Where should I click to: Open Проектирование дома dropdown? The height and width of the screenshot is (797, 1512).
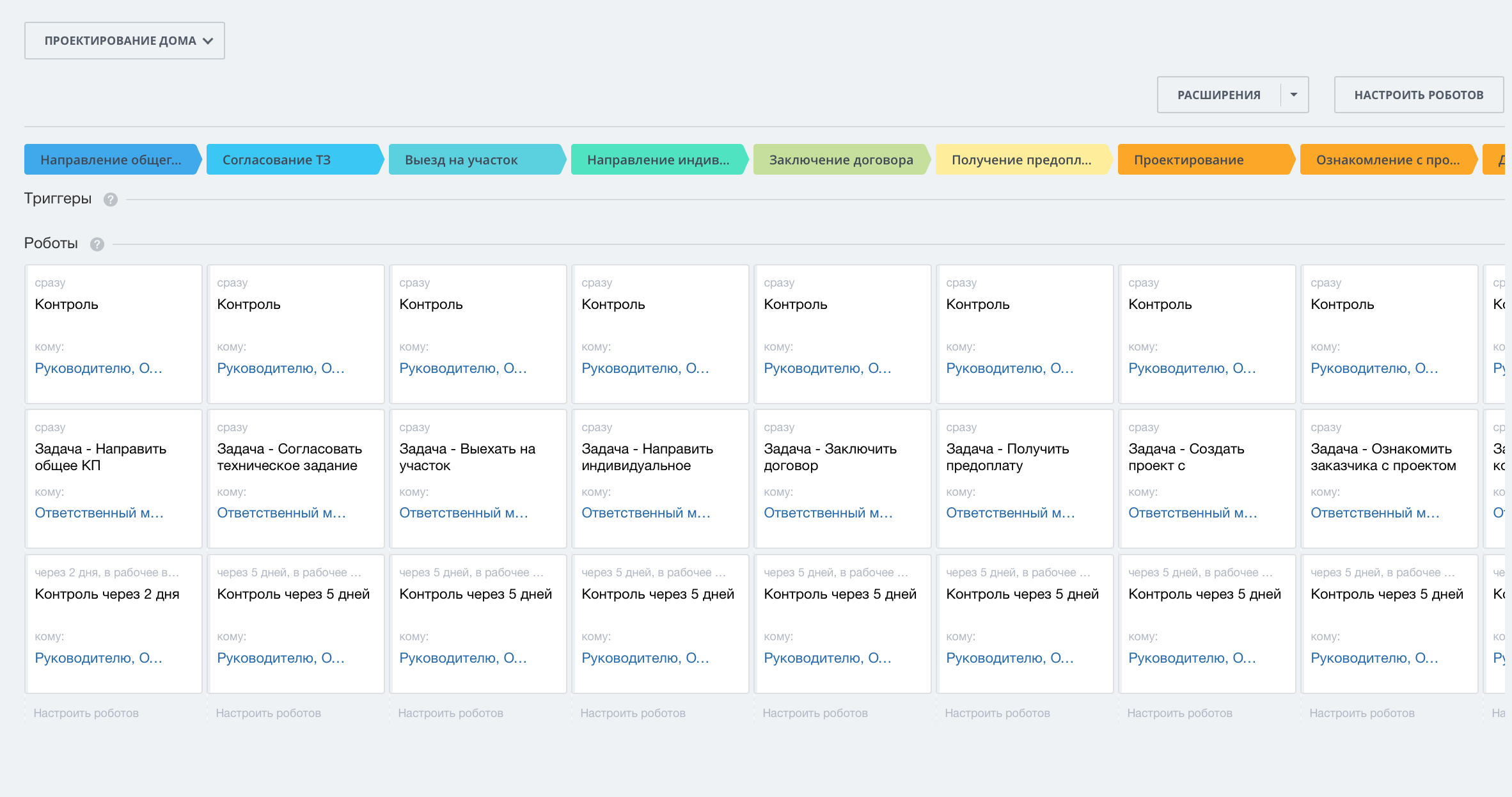125,41
